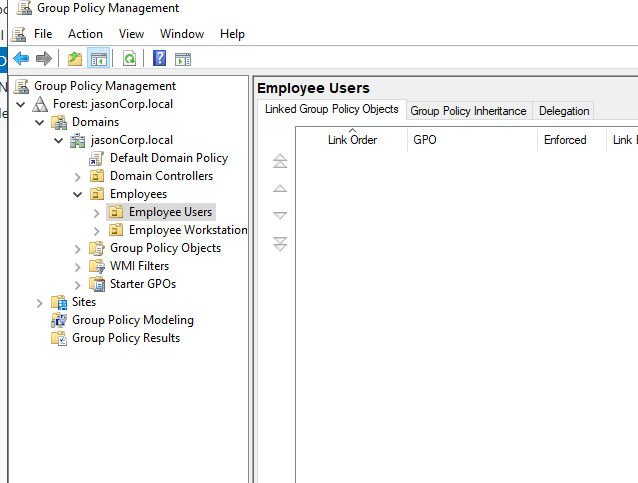This screenshot has width=638, height=483.
Task: Open Help via the blue question mark icon
Action: click(160, 59)
